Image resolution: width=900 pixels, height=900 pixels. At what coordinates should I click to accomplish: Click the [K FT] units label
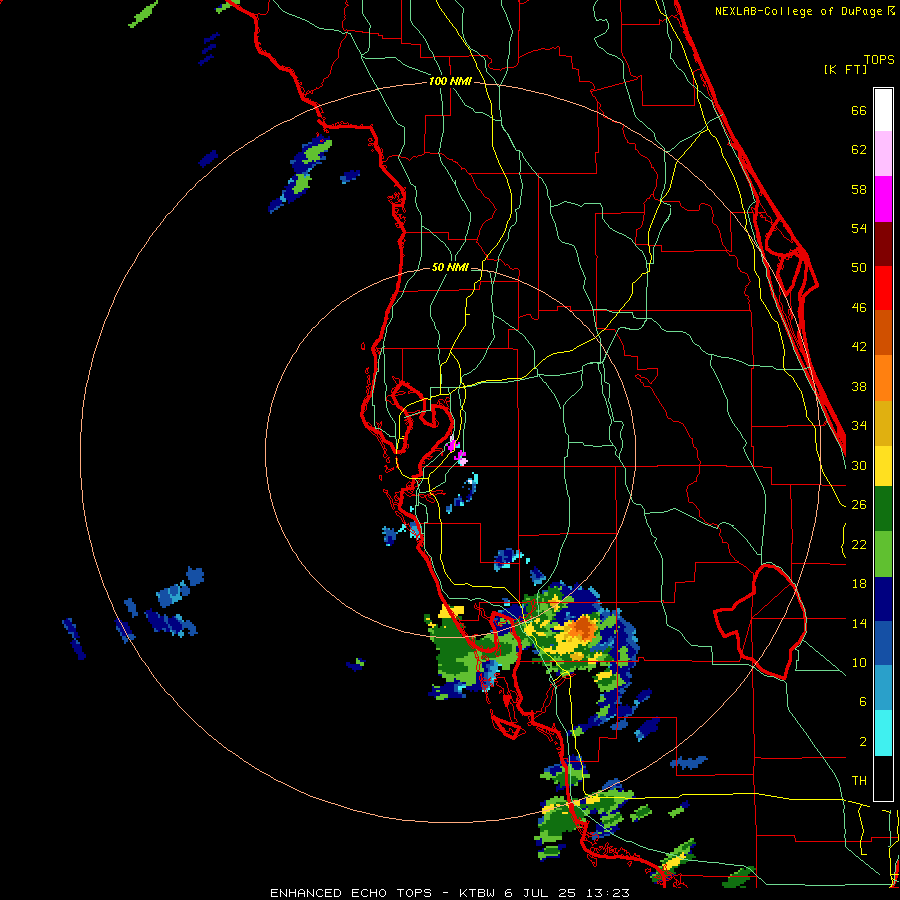point(845,70)
